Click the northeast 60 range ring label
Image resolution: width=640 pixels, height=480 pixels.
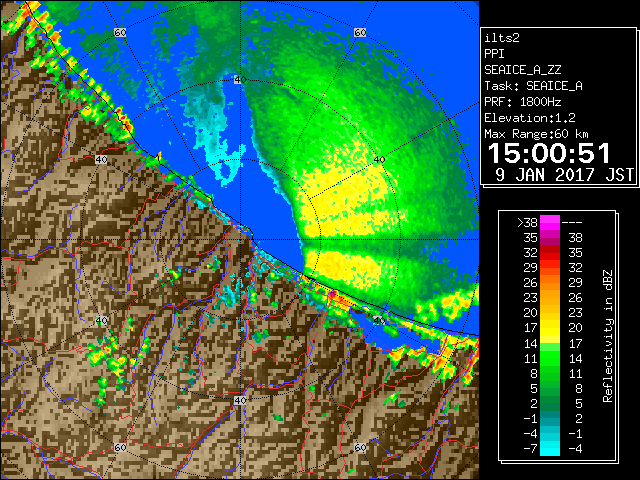click(x=360, y=32)
